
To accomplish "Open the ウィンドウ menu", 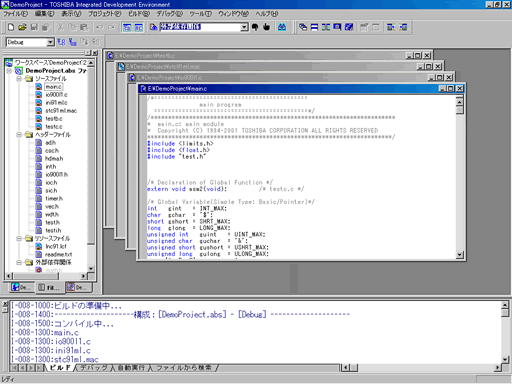I will 233,14.
